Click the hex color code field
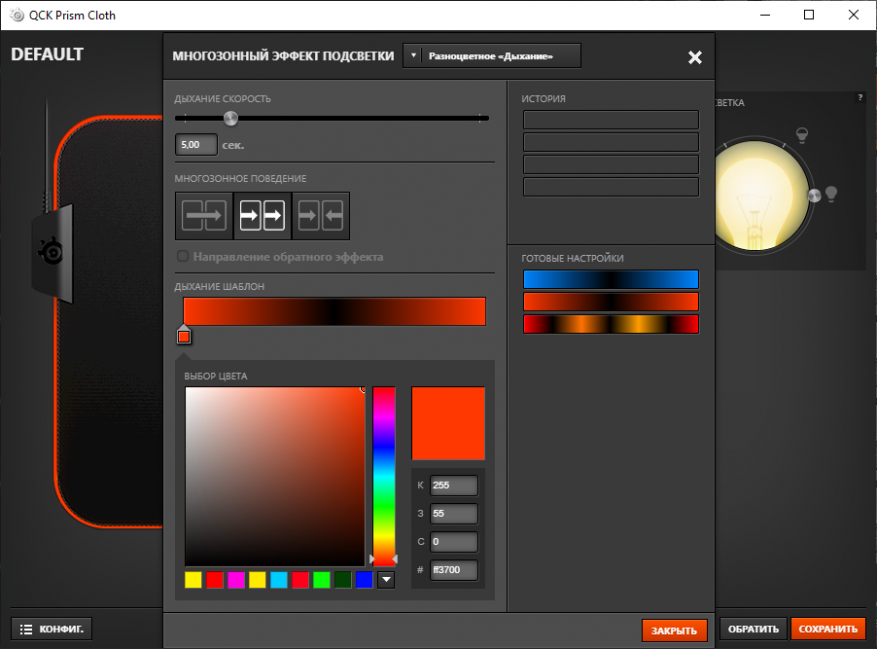This screenshot has height=649, width=877. (x=454, y=570)
